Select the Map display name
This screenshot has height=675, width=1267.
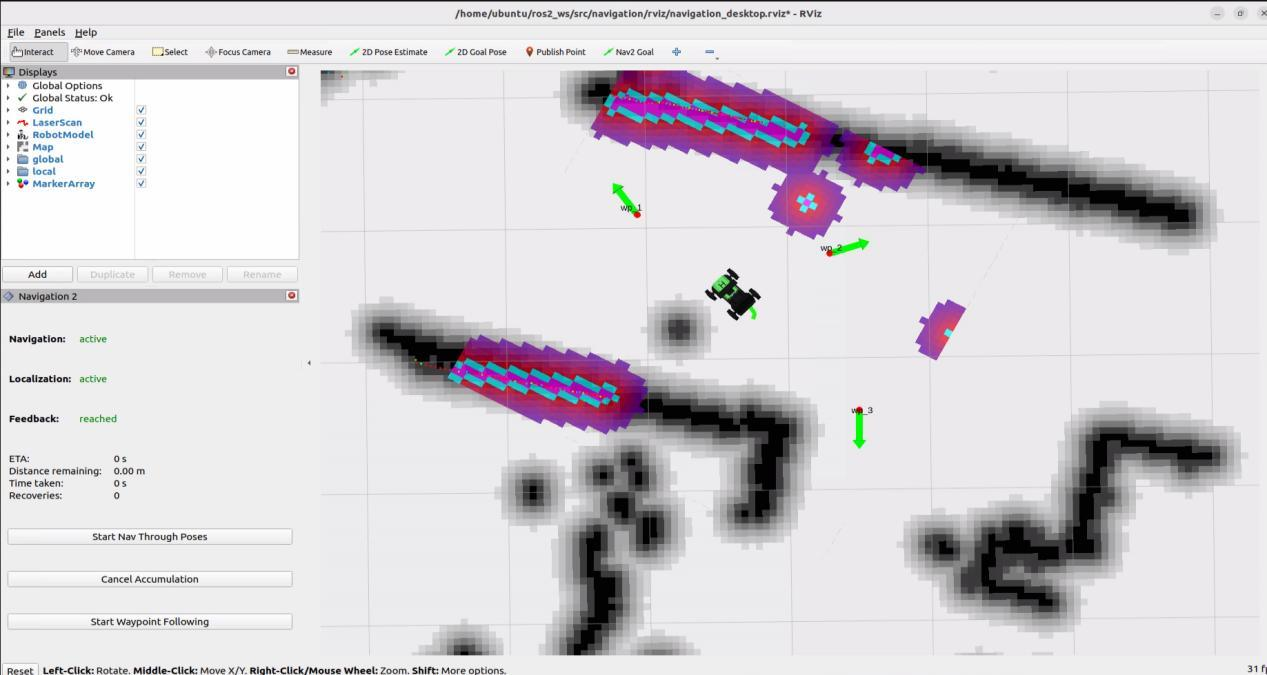[x=43, y=147]
